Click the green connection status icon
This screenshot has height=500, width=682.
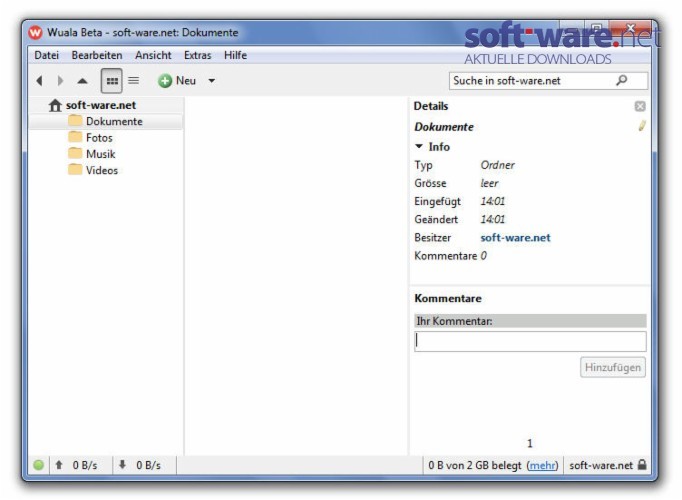tap(39, 465)
